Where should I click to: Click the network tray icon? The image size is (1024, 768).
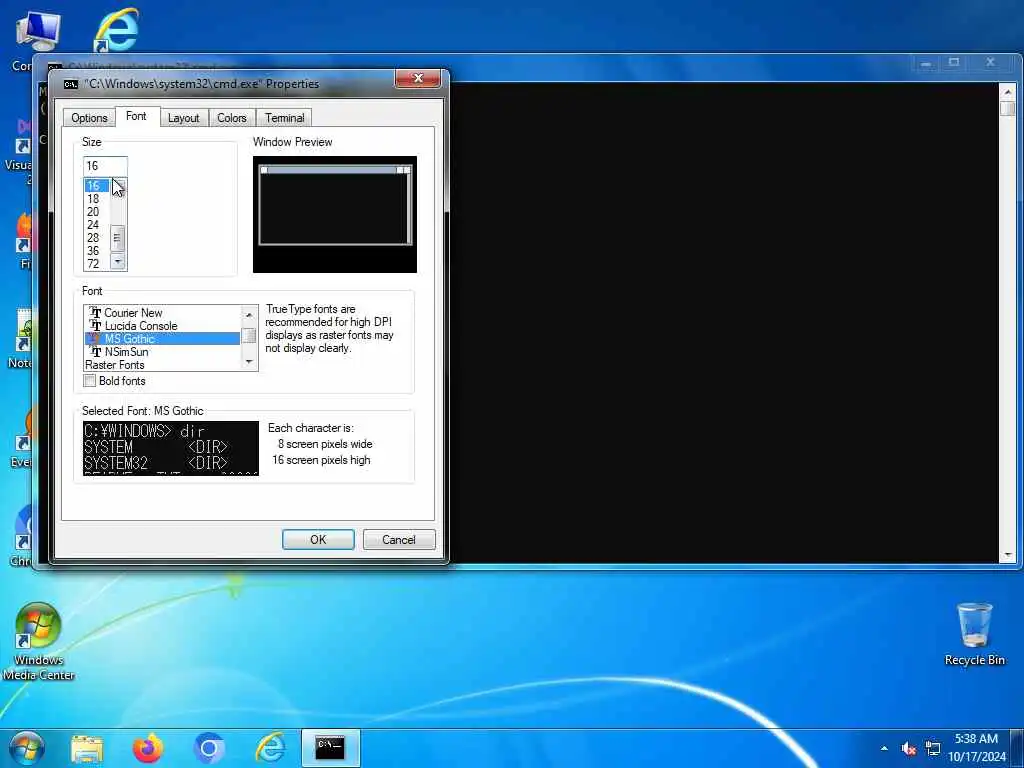933,749
